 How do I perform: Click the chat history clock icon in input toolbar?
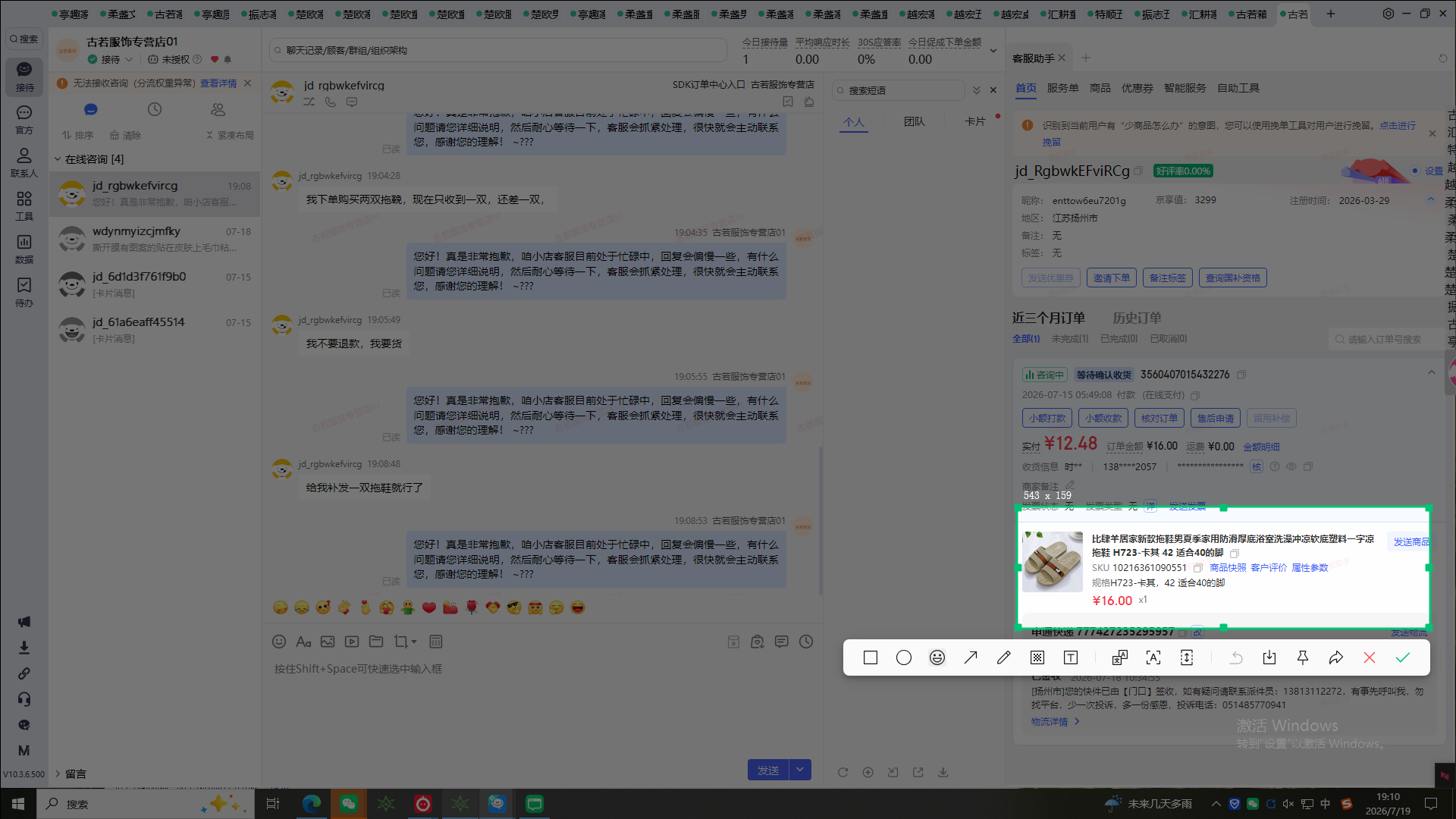point(806,642)
